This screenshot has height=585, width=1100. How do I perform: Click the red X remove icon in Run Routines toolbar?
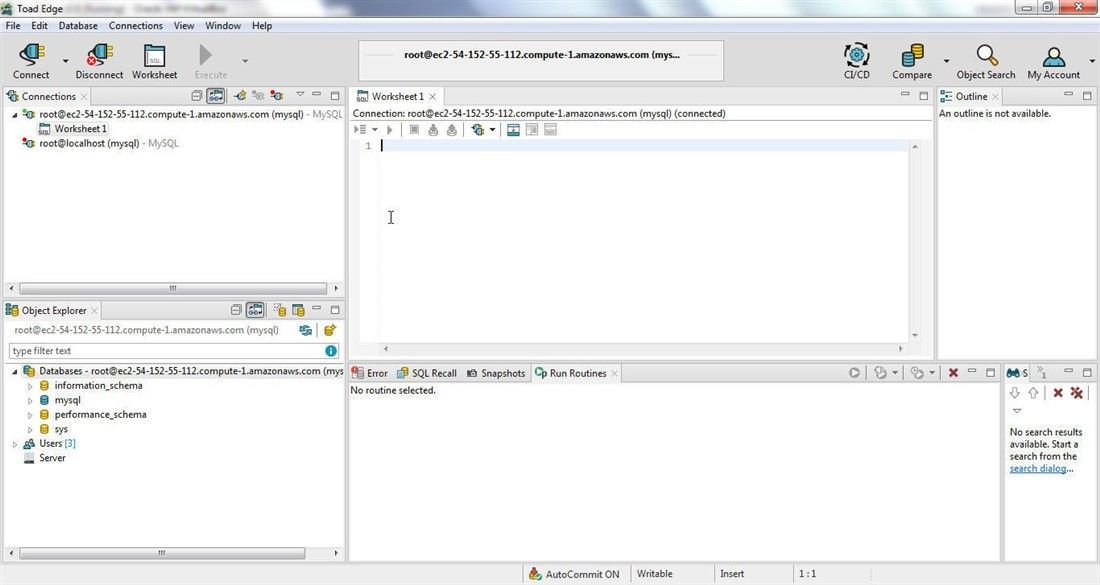click(953, 372)
